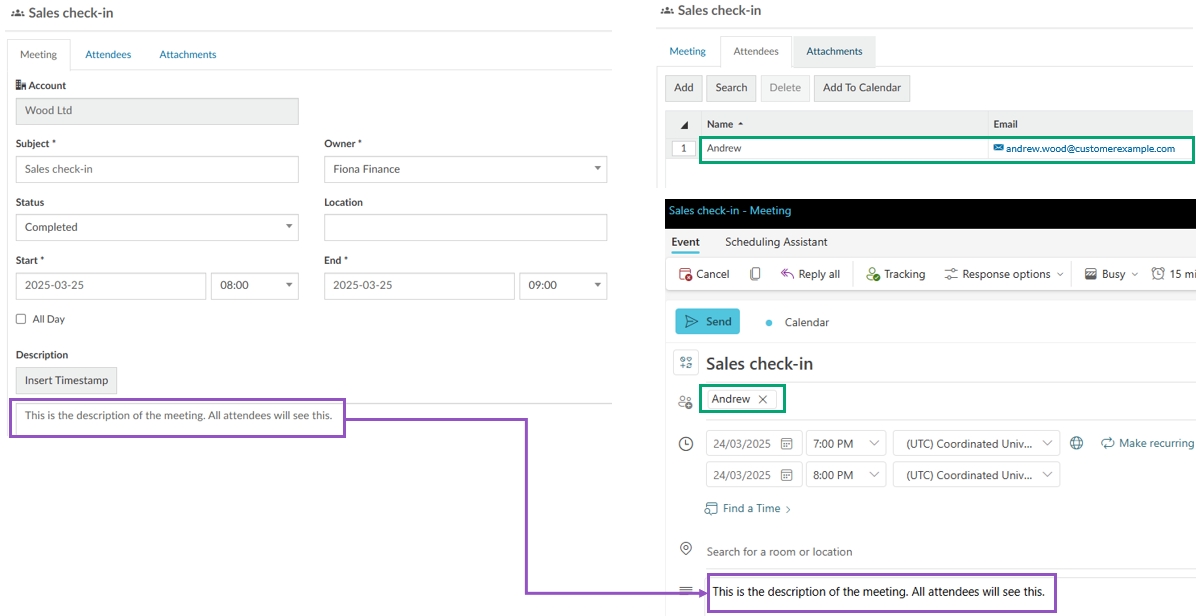Screen dimensions: 1196x616
Task: Open the Status dropdown showing Completed
Action: click(157, 227)
